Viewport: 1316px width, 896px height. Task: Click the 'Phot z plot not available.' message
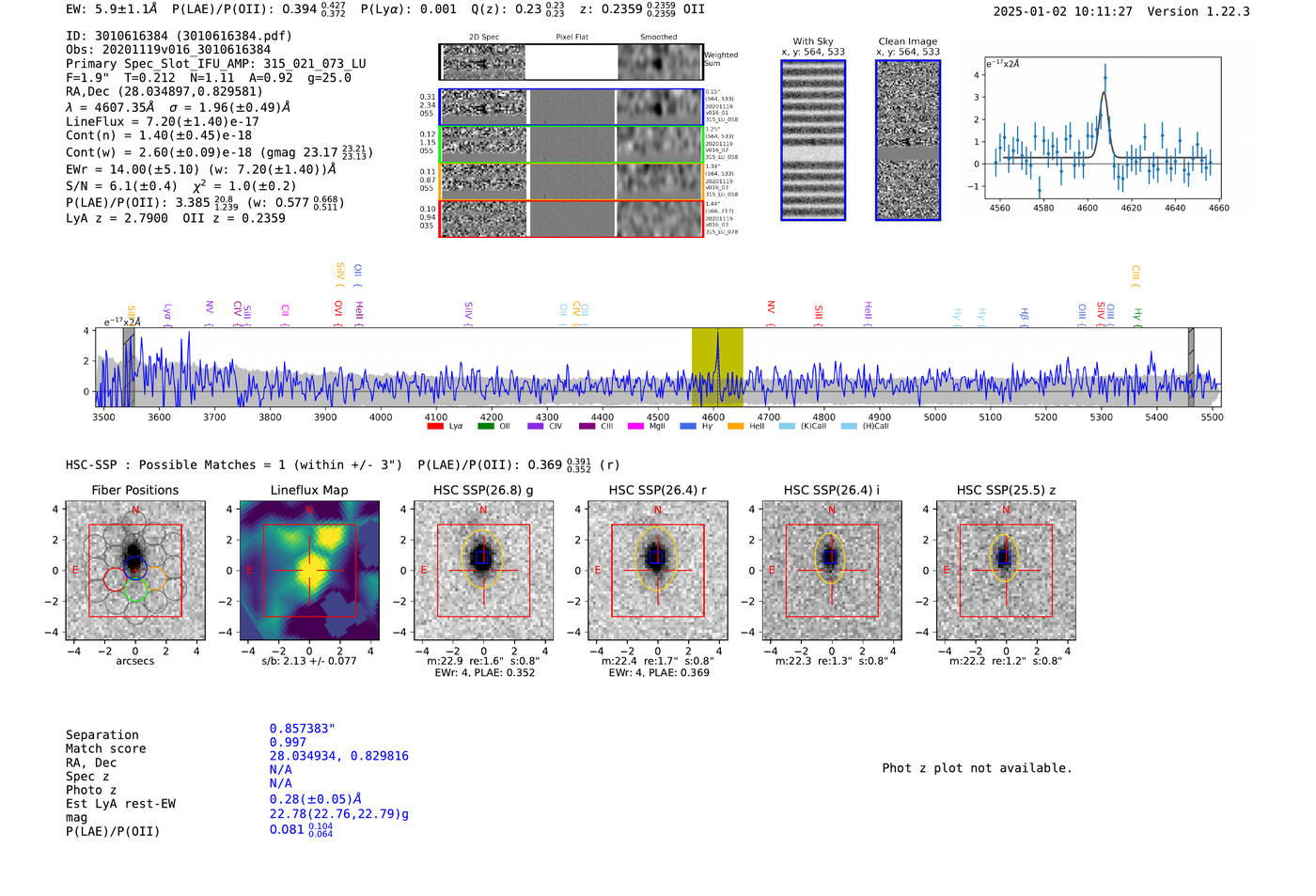pyautogui.click(x=978, y=768)
